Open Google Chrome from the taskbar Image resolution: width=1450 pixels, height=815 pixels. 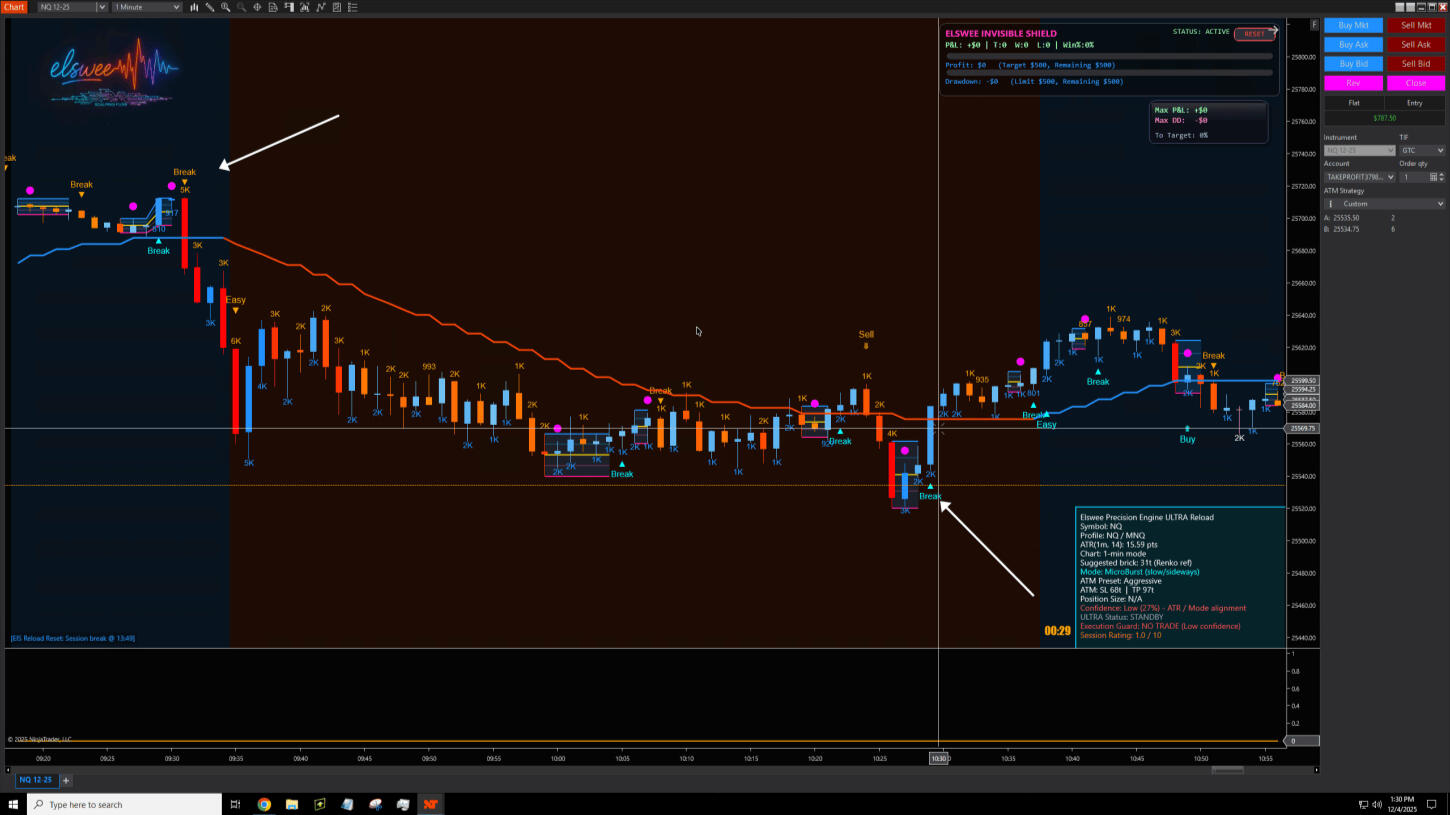264,804
